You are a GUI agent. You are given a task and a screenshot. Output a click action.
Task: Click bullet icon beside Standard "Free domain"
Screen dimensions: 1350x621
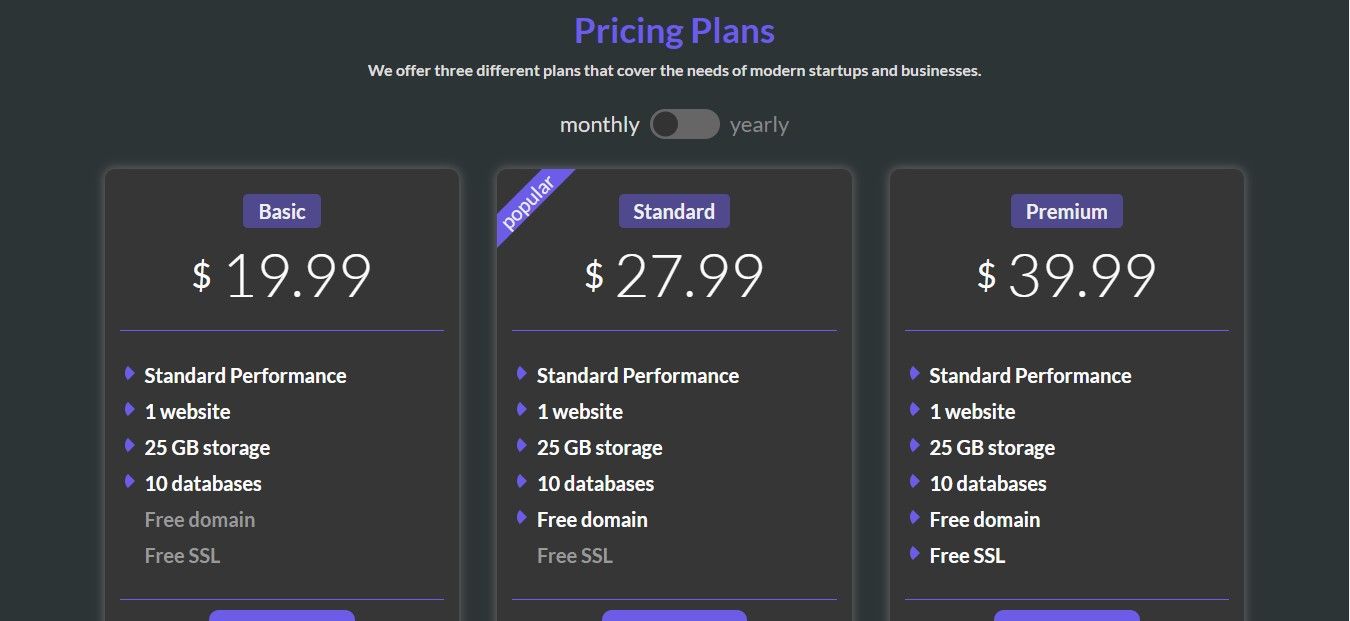click(x=522, y=517)
